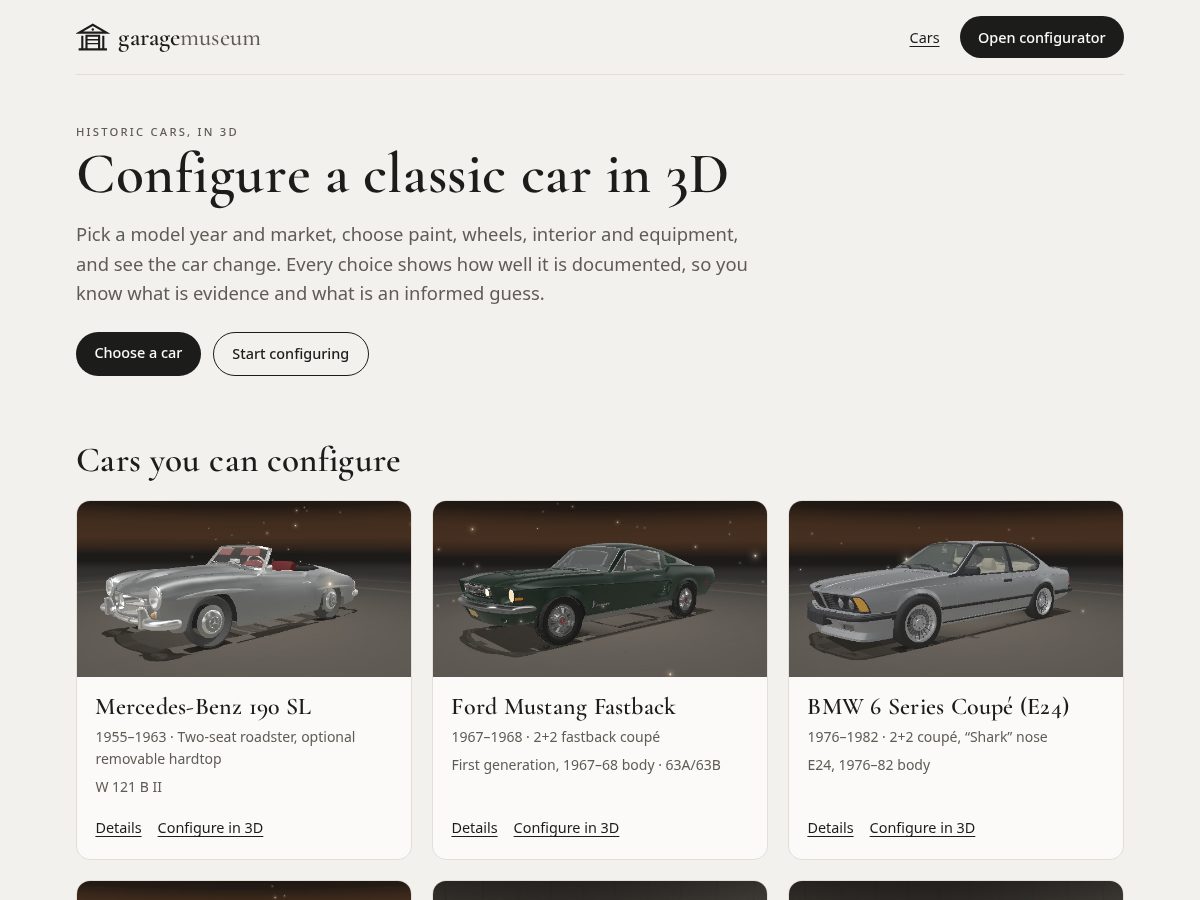Open the Mercedes-Benz 190 SL car thumbnail
This screenshot has width=1200, height=900.
[244, 589]
